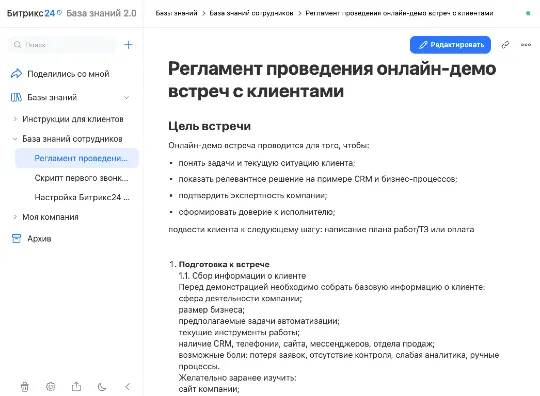Click line 'Перед демонстрацией необходимо собрать'
This screenshot has width=540, height=396.
(332, 287)
